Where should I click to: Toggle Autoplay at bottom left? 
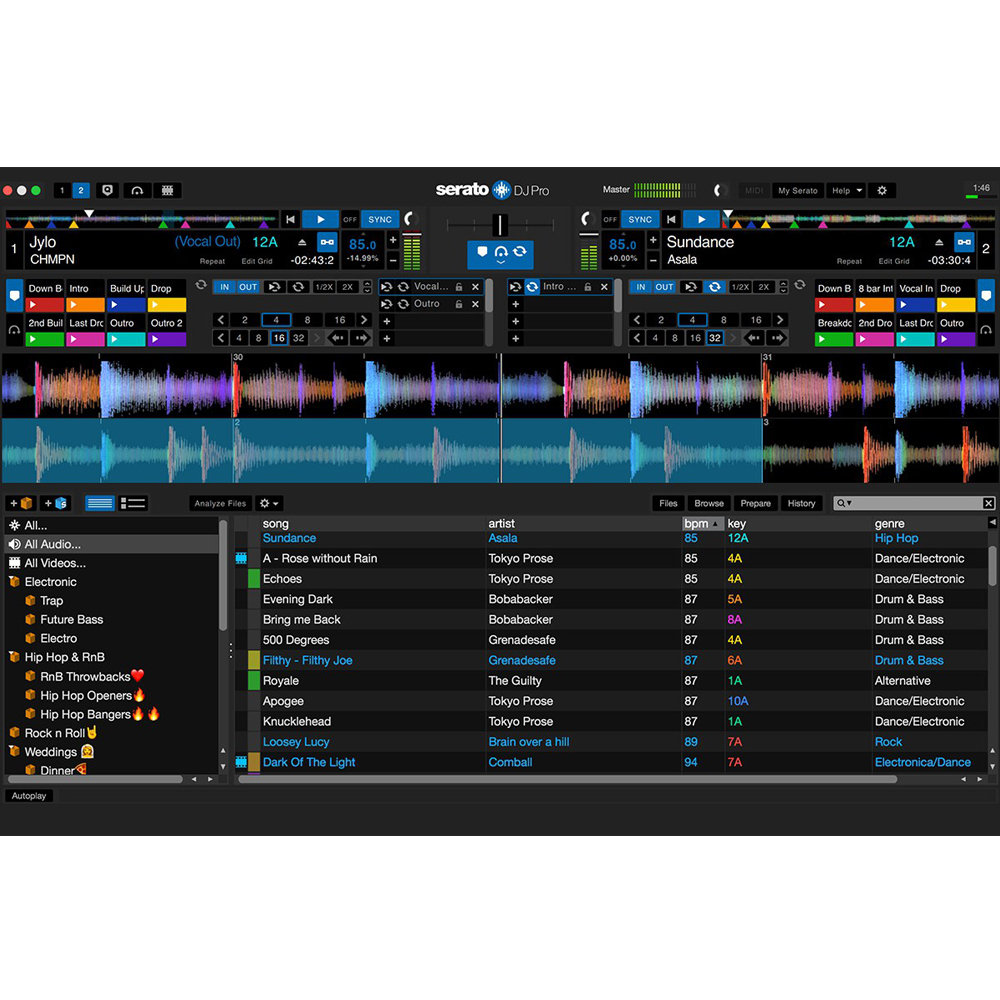point(29,796)
